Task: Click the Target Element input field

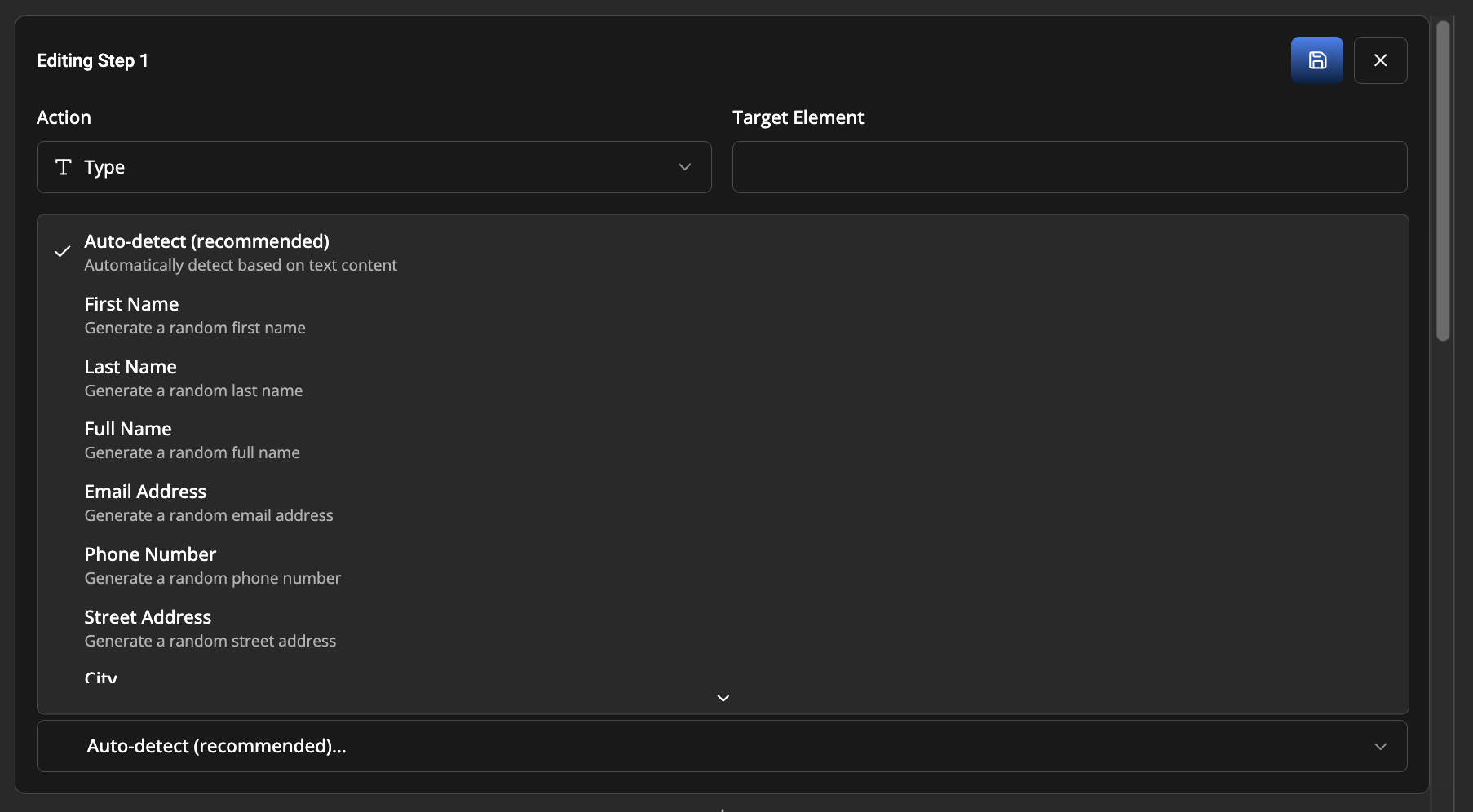Action: (1069, 167)
